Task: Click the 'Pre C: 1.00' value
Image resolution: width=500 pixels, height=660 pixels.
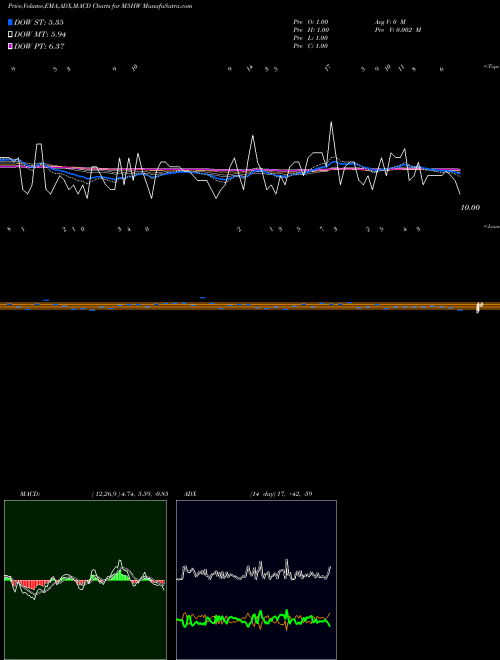Action: tap(311, 46)
